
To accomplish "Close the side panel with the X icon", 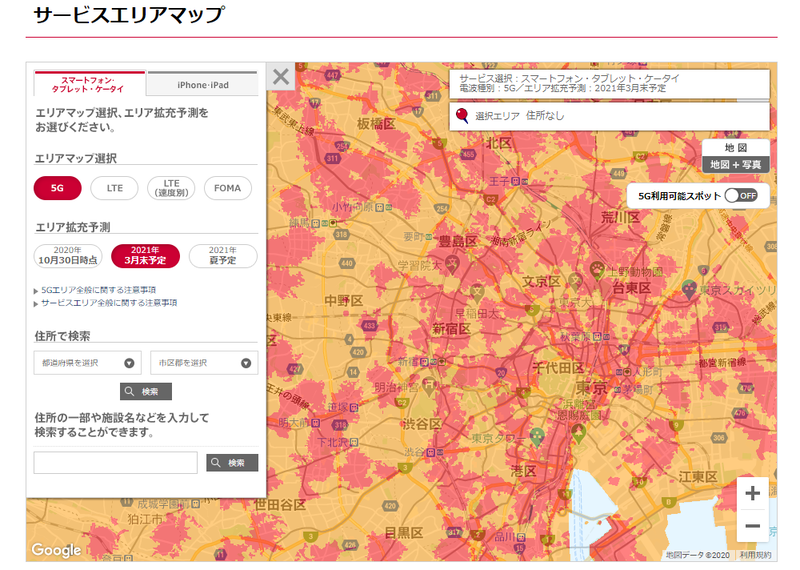I will (281, 77).
